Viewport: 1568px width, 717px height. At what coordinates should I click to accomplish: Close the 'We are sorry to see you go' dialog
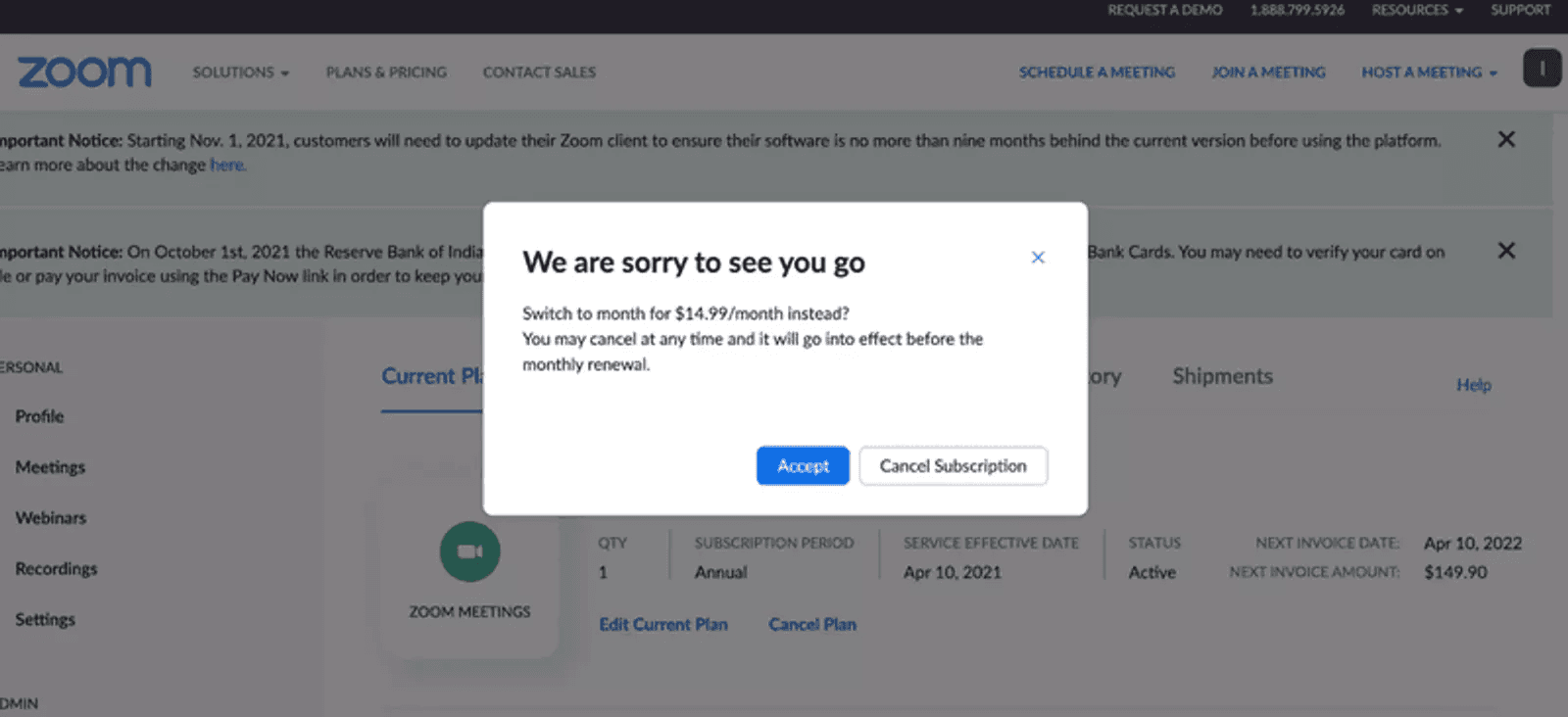pos(1038,258)
